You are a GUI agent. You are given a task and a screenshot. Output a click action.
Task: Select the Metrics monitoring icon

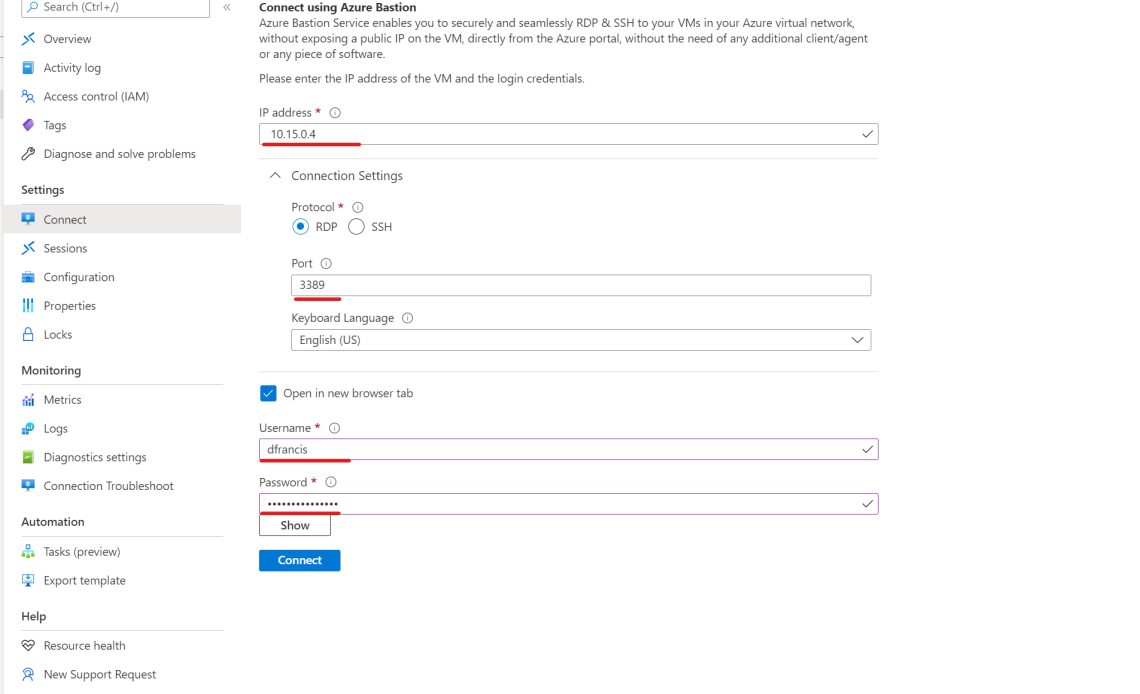28,399
